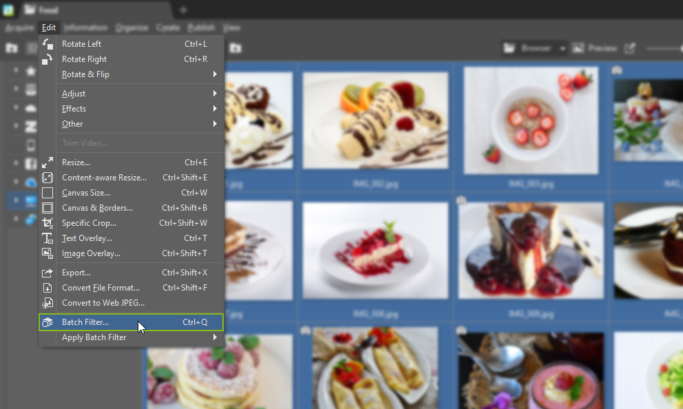683x409 pixels.
Task: Switch to the Food tab
Action: pos(94,10)
